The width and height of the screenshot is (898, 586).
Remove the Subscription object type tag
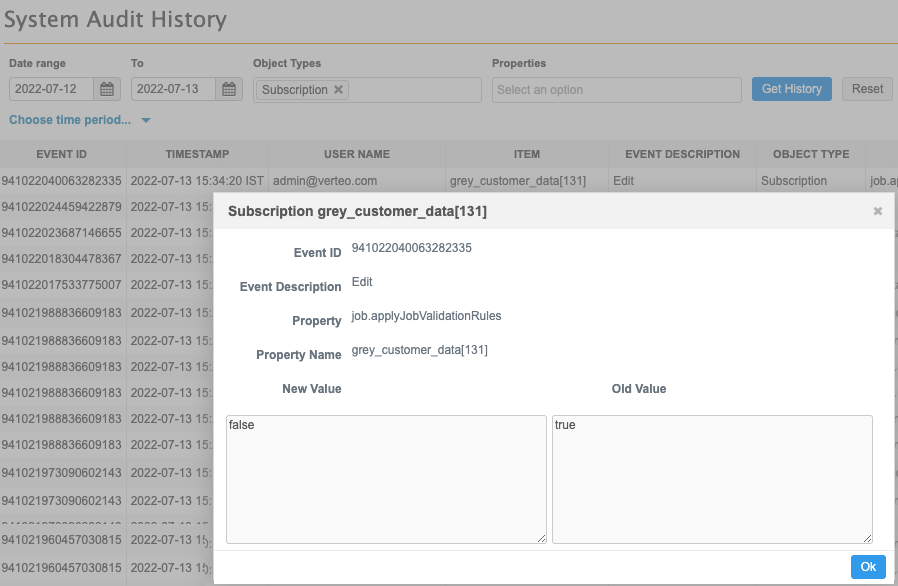(339, 90)
